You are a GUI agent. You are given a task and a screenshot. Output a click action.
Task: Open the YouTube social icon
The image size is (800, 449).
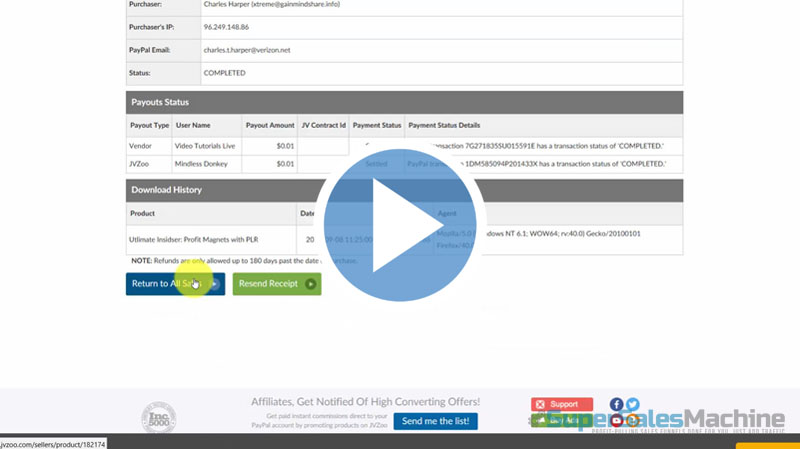[616, 421]
